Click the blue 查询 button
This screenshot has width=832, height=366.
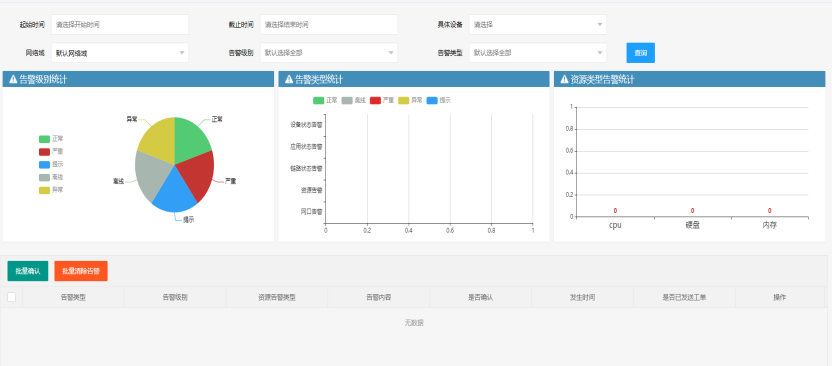click(x=640, y=53)
